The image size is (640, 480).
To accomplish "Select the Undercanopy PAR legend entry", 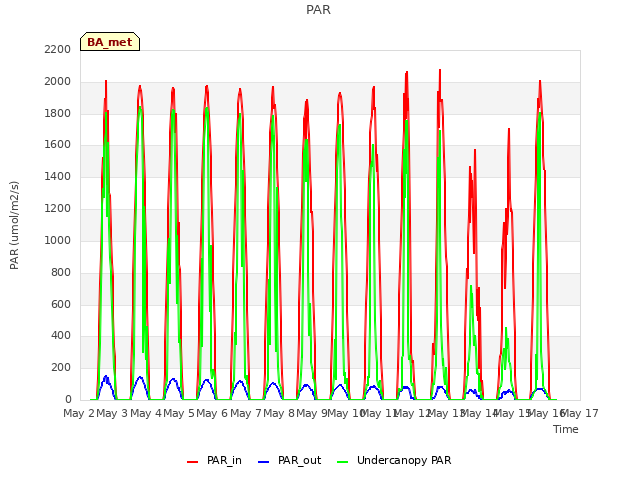I will (x=404, y=460).
